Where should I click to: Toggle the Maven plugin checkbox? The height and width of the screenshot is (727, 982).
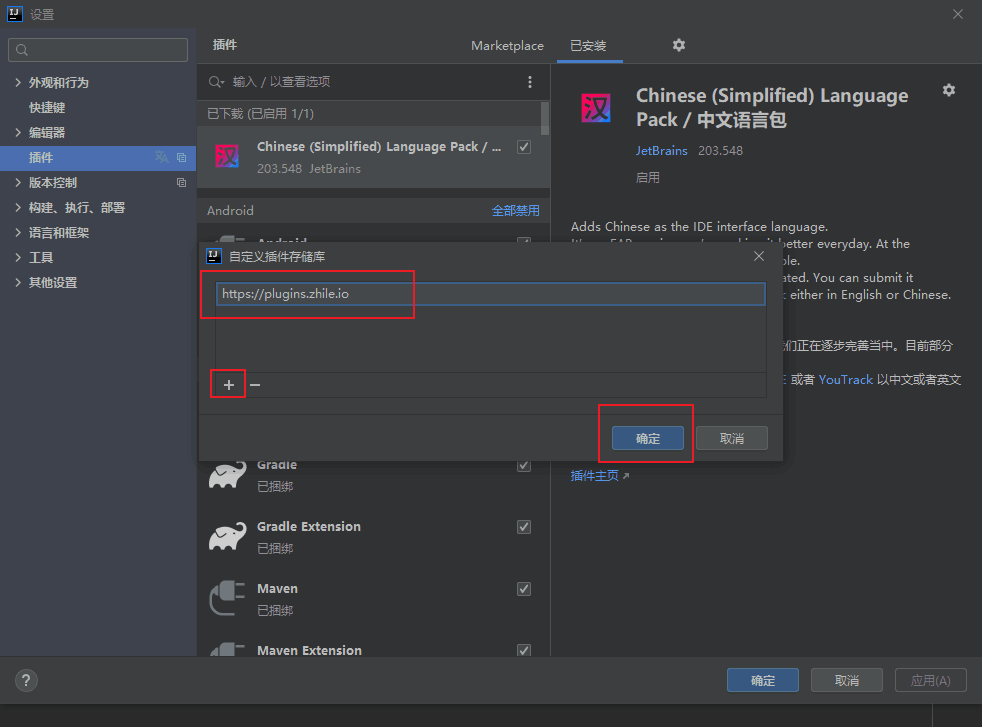click(x=524, y=589)
